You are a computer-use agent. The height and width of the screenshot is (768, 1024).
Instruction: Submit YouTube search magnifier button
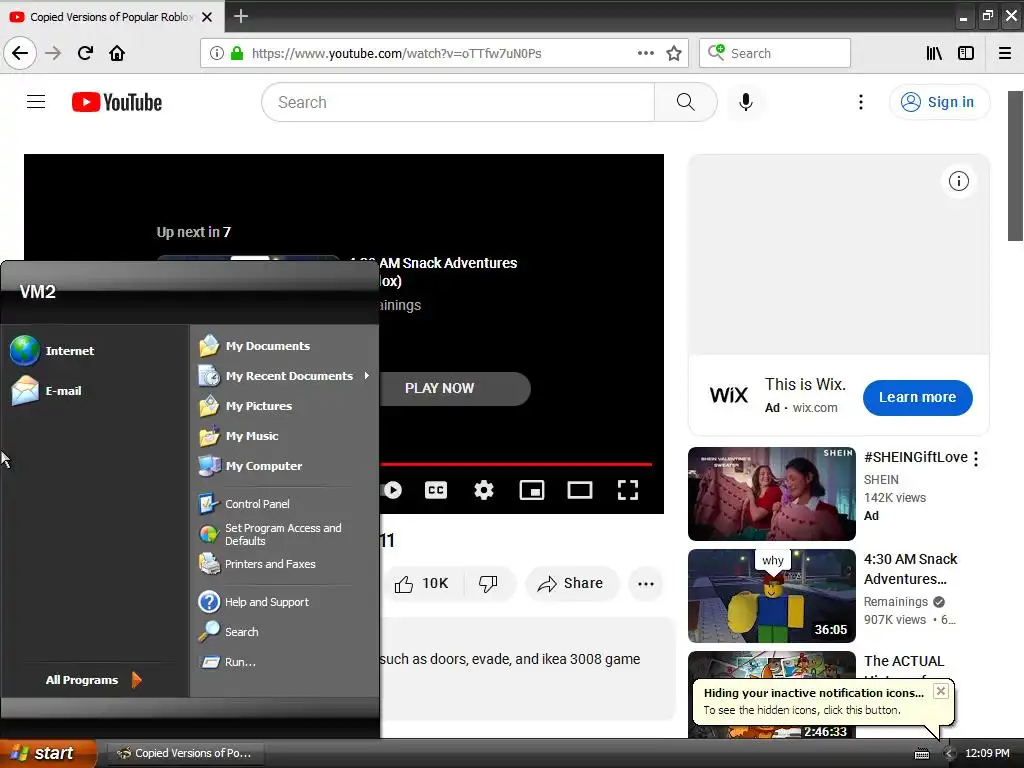[685, 102]
